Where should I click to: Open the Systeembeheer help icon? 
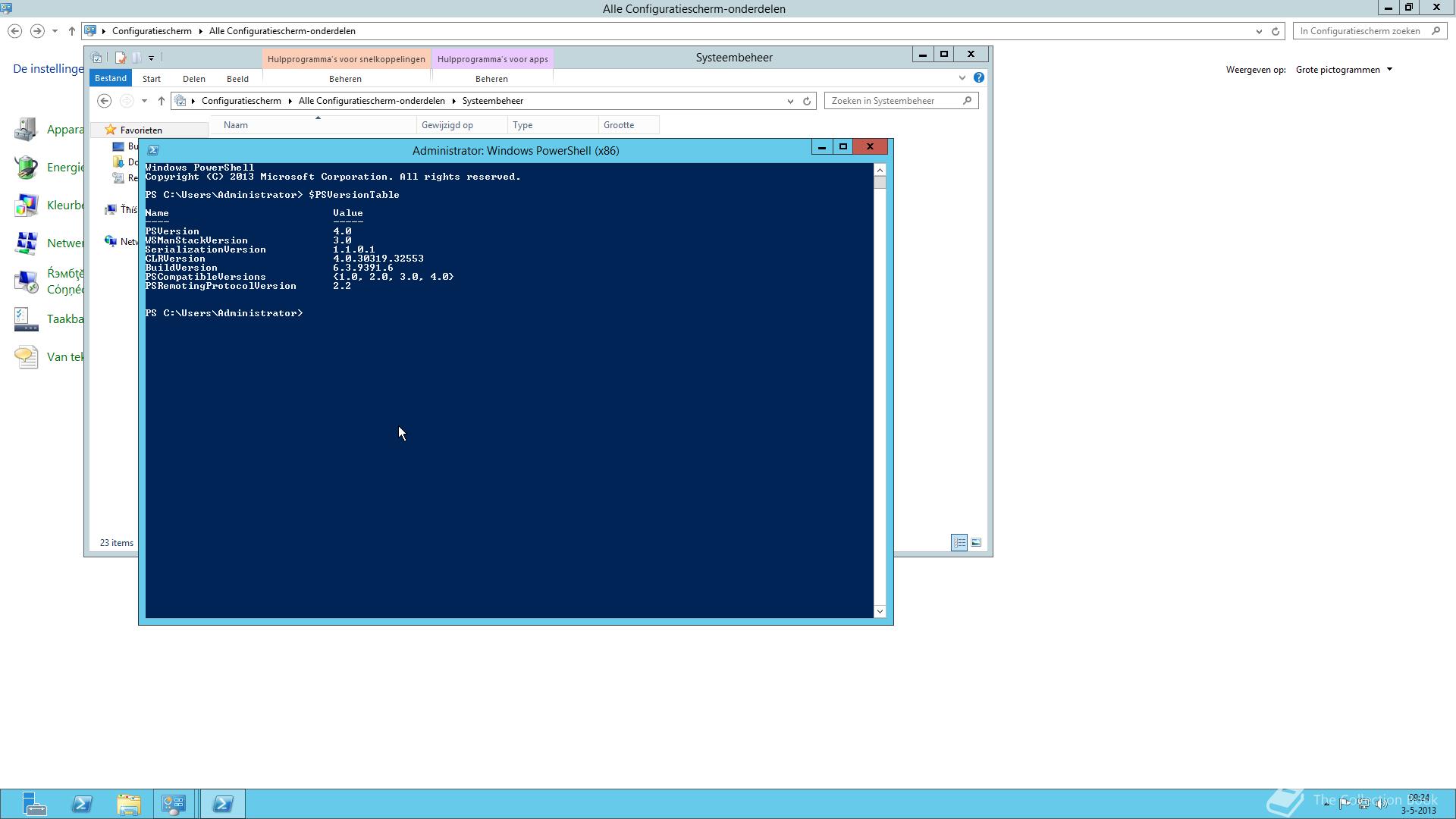point(979,77)
